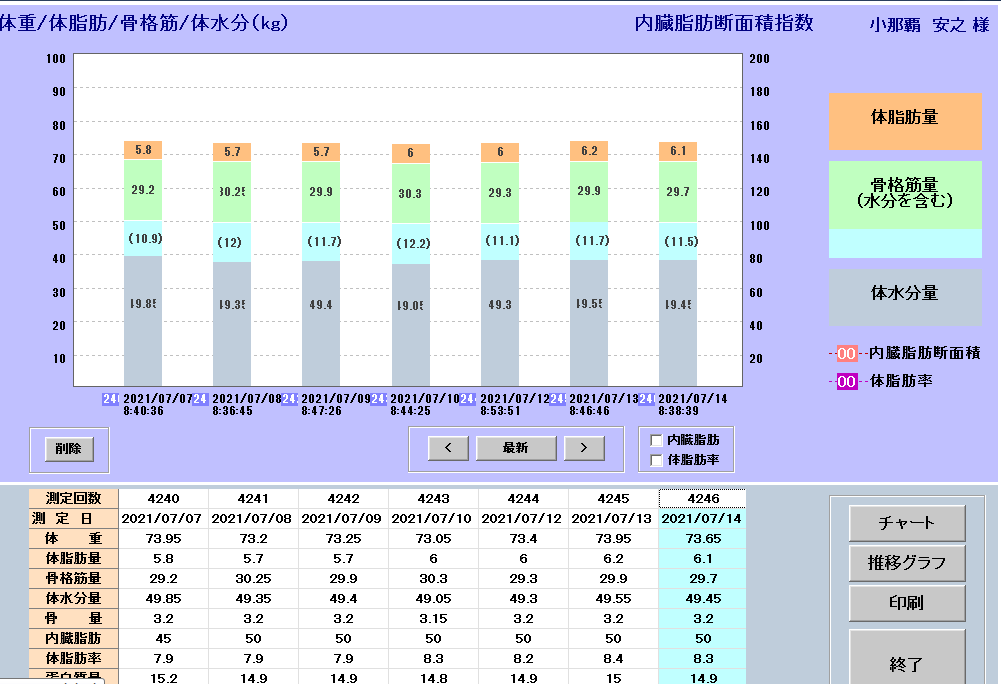Click the 体重 row header
The height and width of the screenshot is (684, 1001).
(73, 538)
